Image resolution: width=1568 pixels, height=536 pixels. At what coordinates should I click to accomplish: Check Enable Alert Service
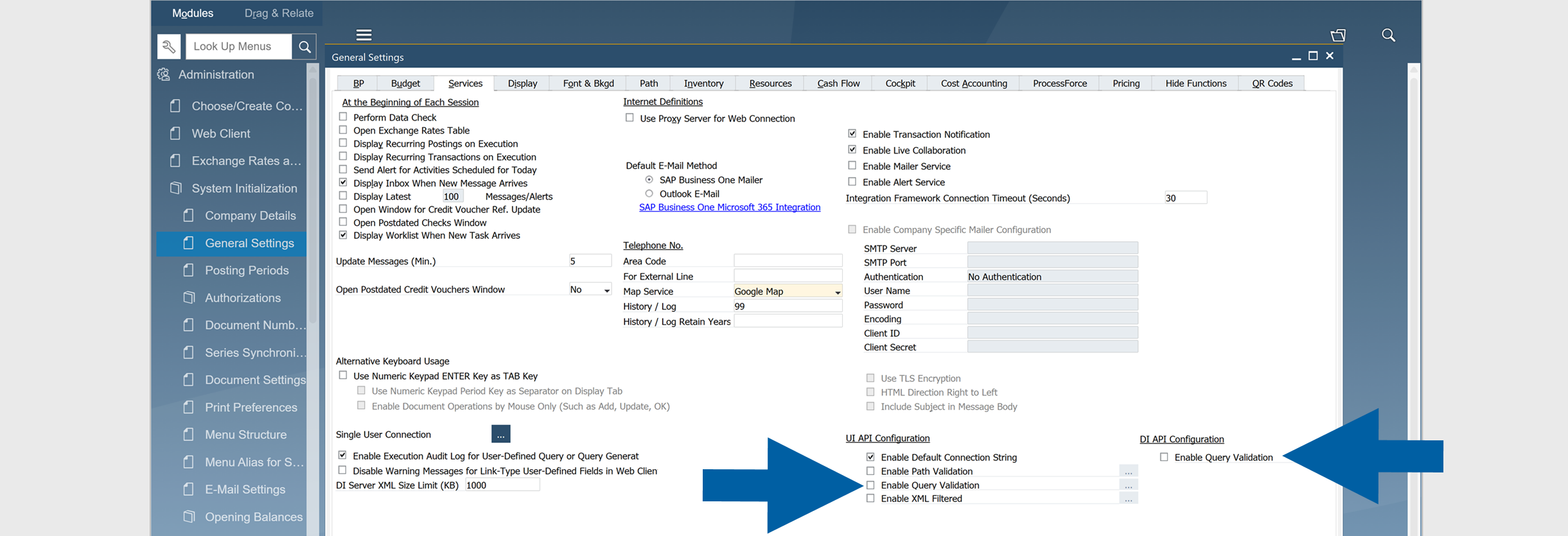click(x=852, y=182)
